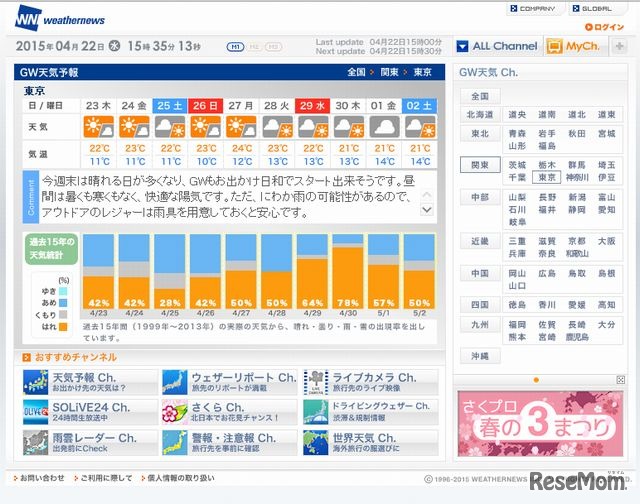Go to 関東 in the breadcrumb
This screenshot has width=640, height=504.
tap(389, 72)
